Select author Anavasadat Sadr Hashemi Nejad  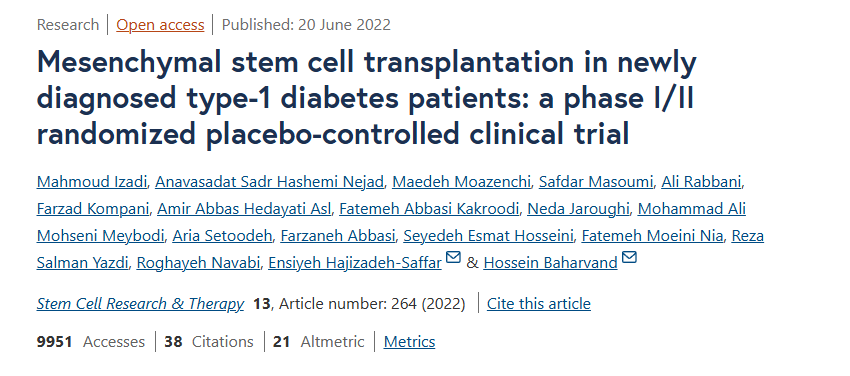[269, 182]
